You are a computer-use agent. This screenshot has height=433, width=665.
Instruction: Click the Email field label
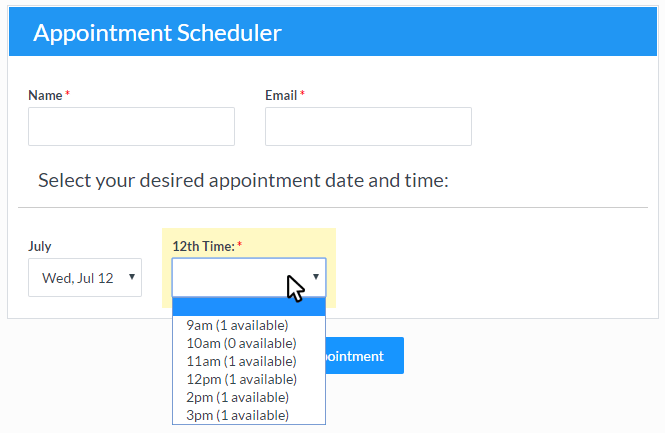281,95
